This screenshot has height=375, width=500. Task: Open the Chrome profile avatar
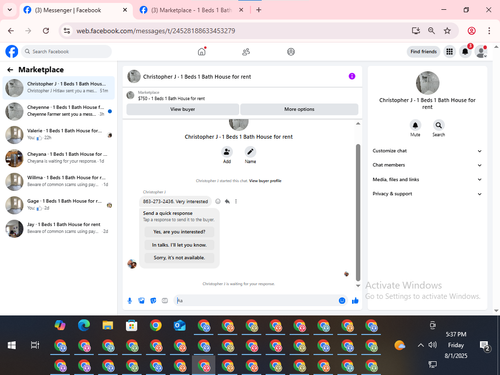(472, 31)
